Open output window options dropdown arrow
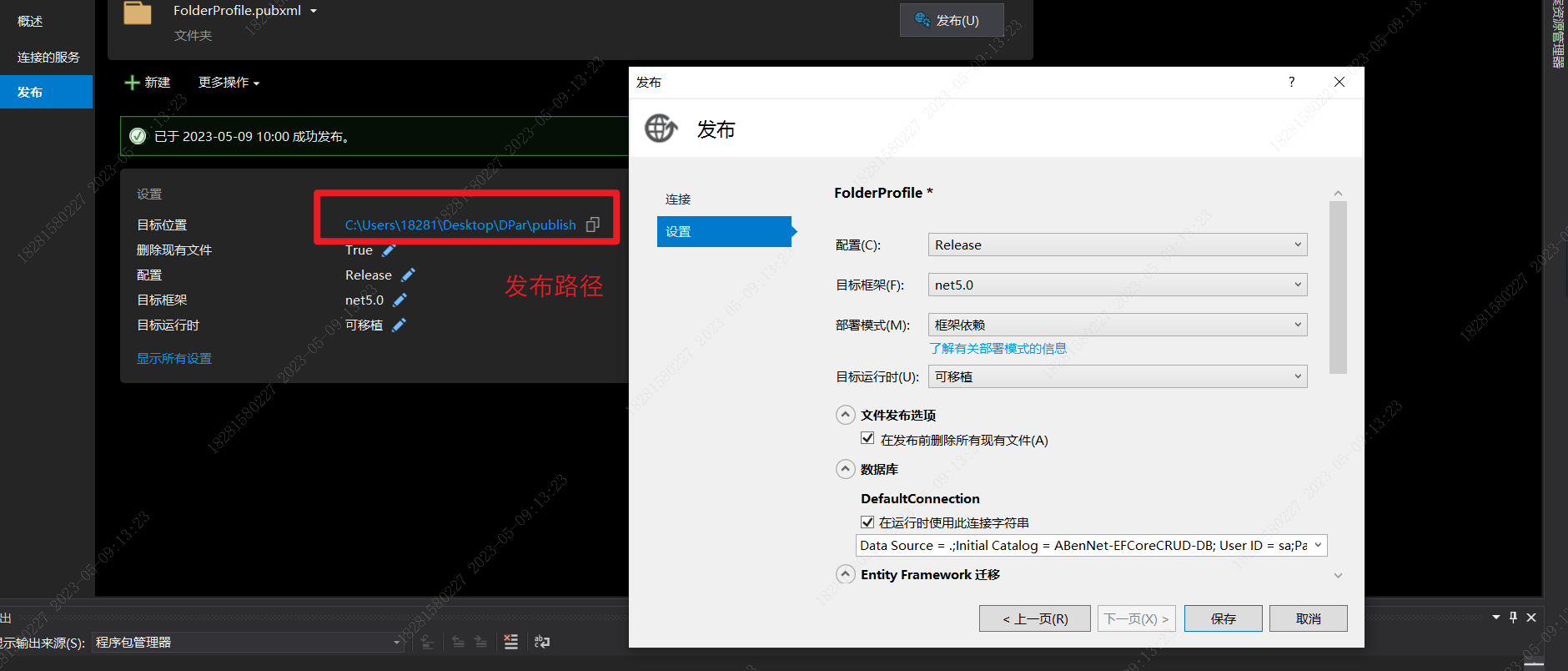Image resolution: width=1568 pixels, height=671 pixels. pos(1496,618)
